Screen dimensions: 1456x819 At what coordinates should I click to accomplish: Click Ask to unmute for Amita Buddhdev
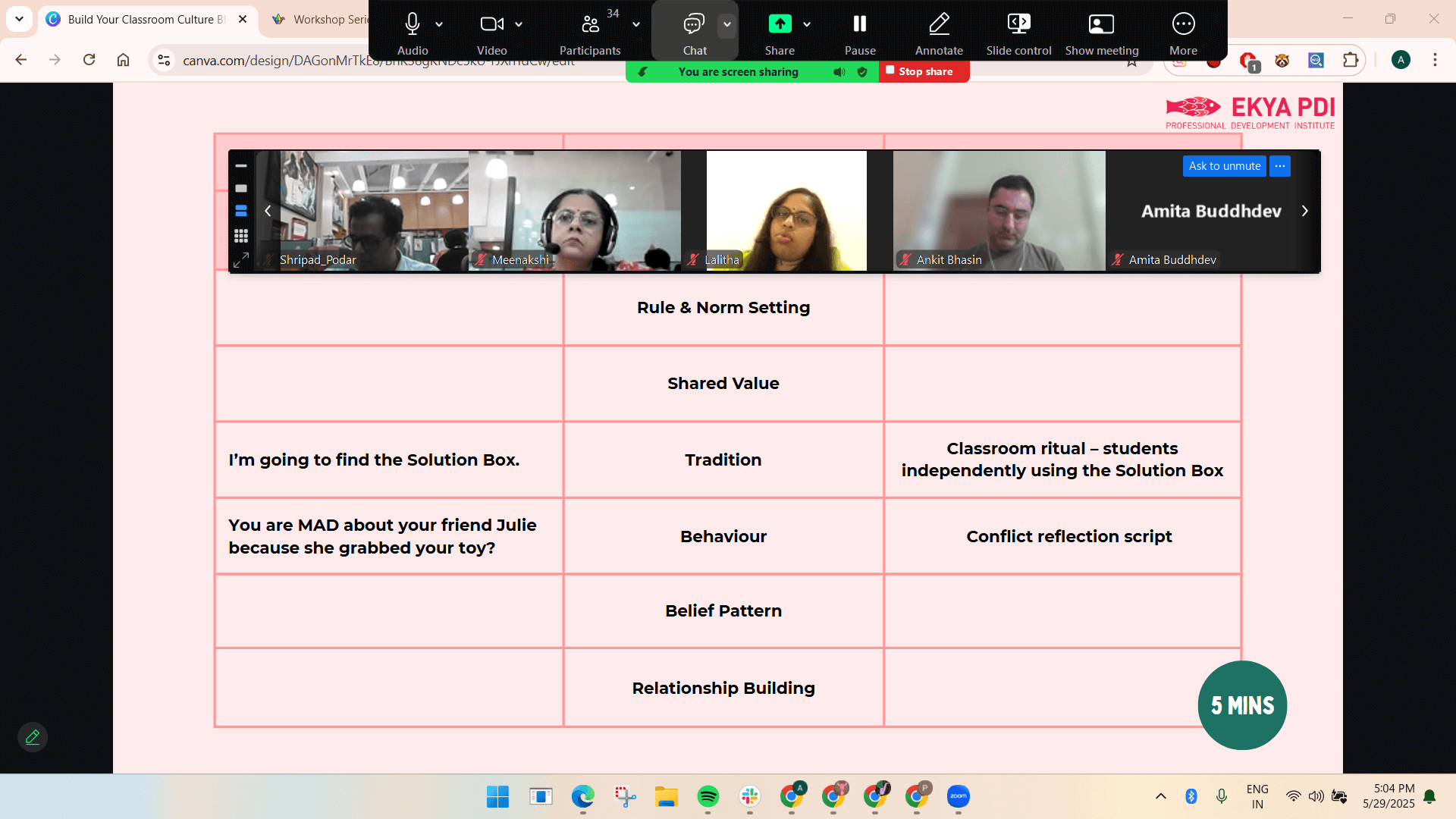point(1224,166)
